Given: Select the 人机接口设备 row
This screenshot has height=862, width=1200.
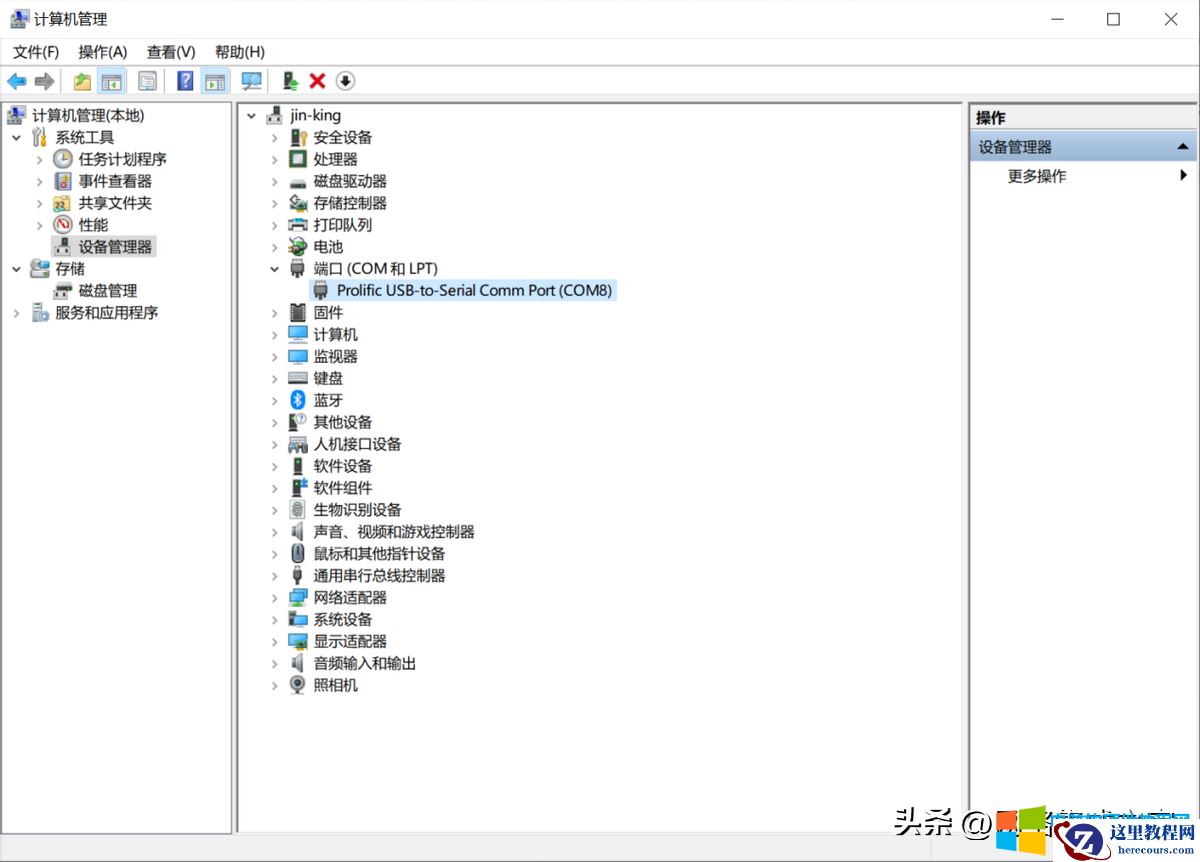Looking at the screenshot, I should [357, 444].
